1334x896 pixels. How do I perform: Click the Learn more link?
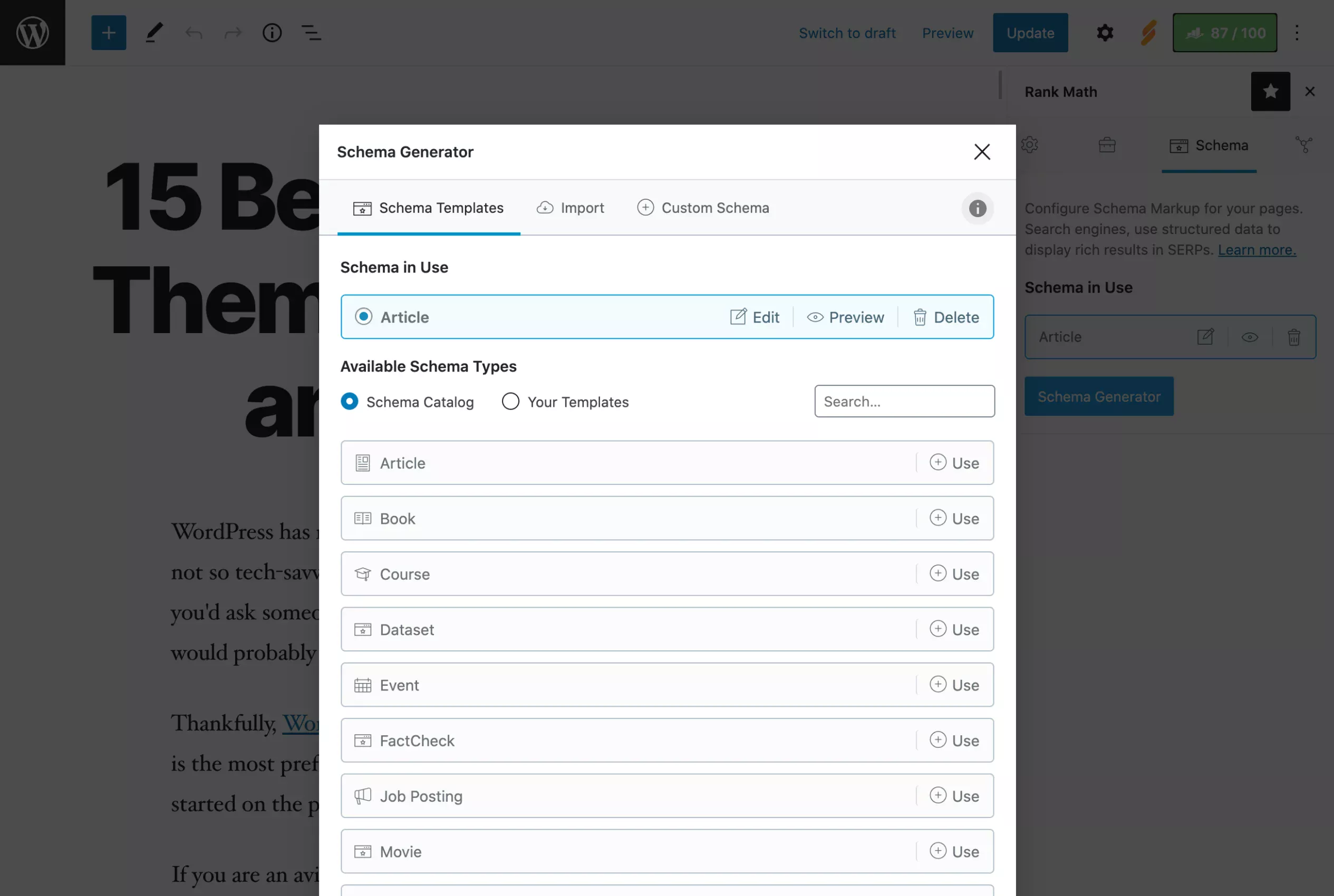click(1256, 250)
